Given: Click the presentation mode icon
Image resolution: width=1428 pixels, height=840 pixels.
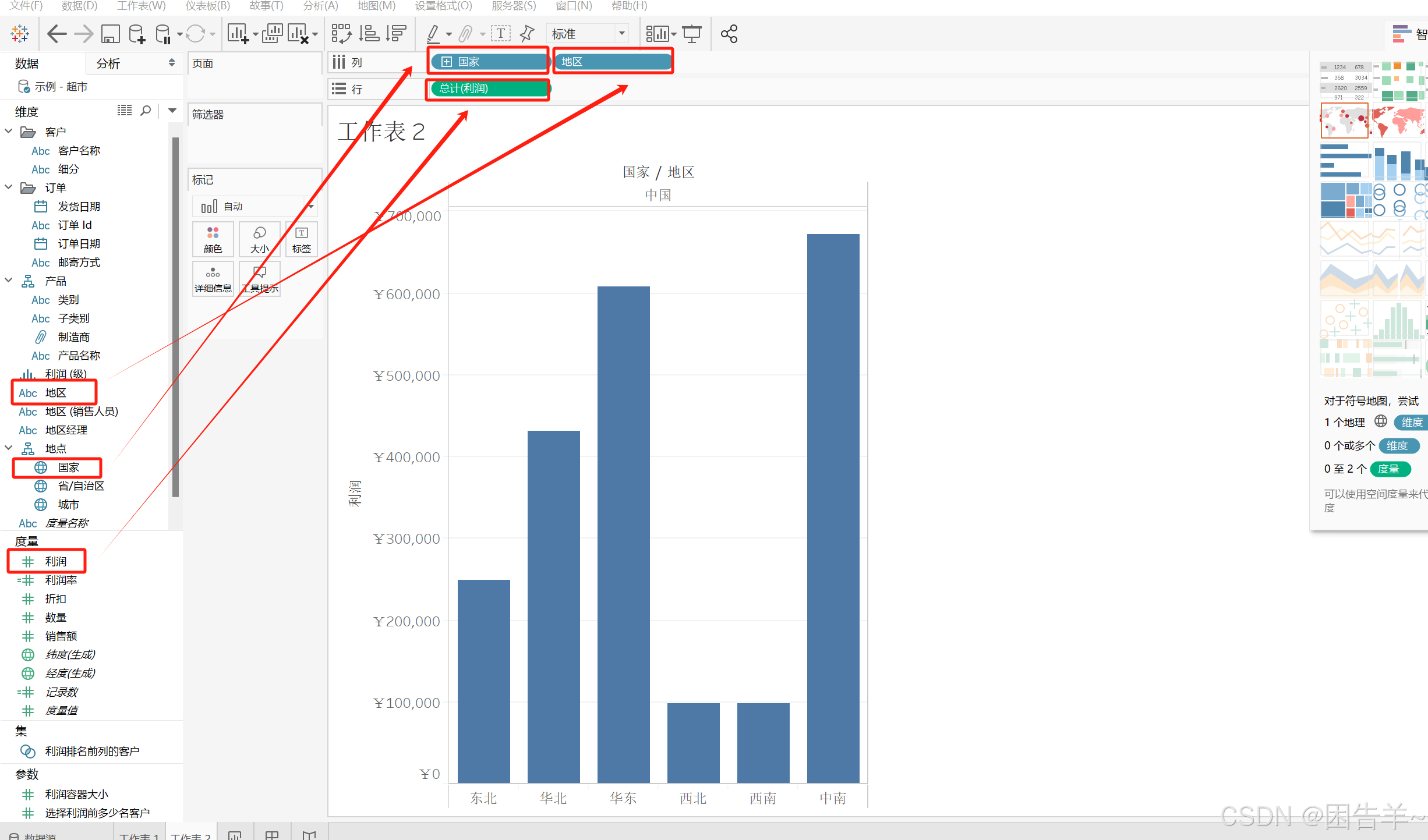Looking at the screenshot, I should tap(692, 34).
